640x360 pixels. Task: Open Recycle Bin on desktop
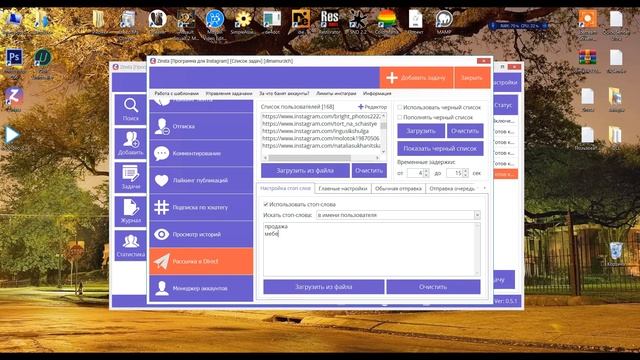tap(616, 251)
